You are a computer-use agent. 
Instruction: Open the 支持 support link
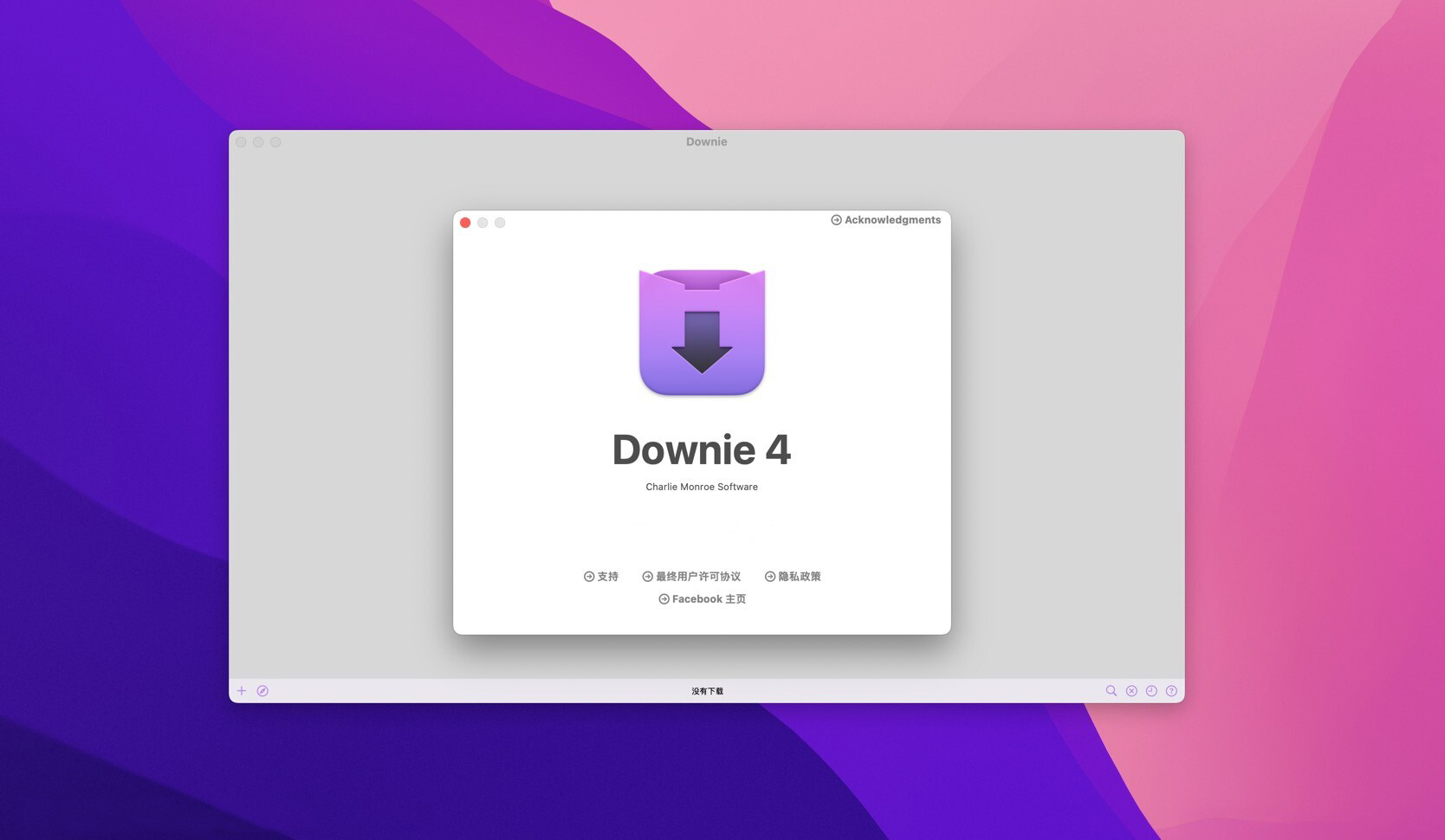[x=601, y=577]
